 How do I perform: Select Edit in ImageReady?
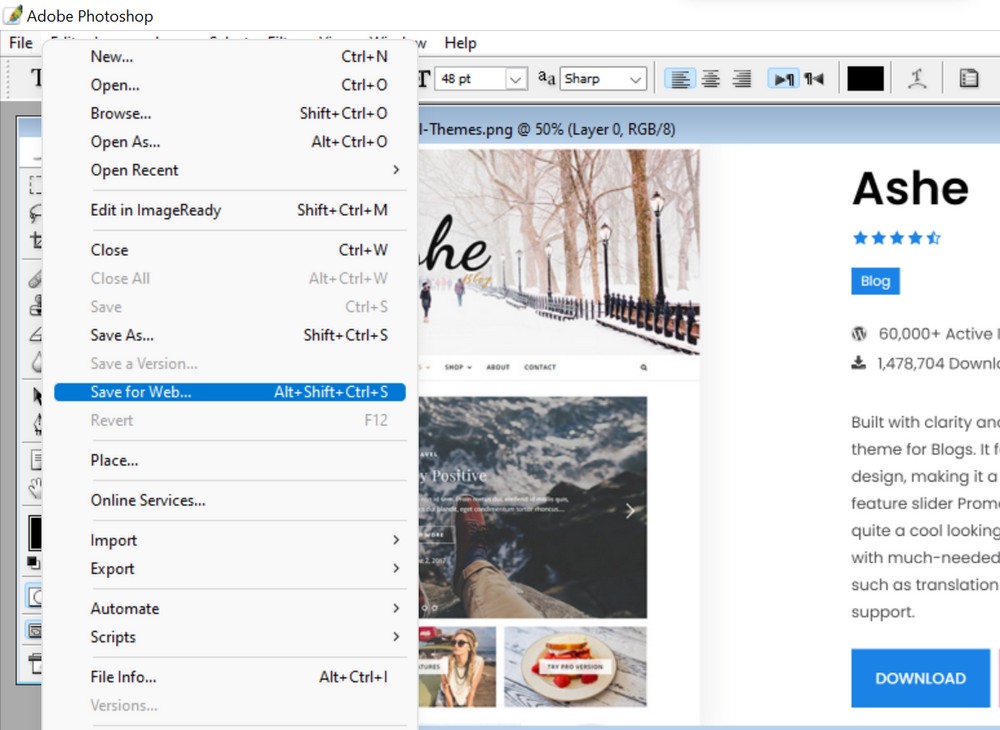tap(230, 210)
